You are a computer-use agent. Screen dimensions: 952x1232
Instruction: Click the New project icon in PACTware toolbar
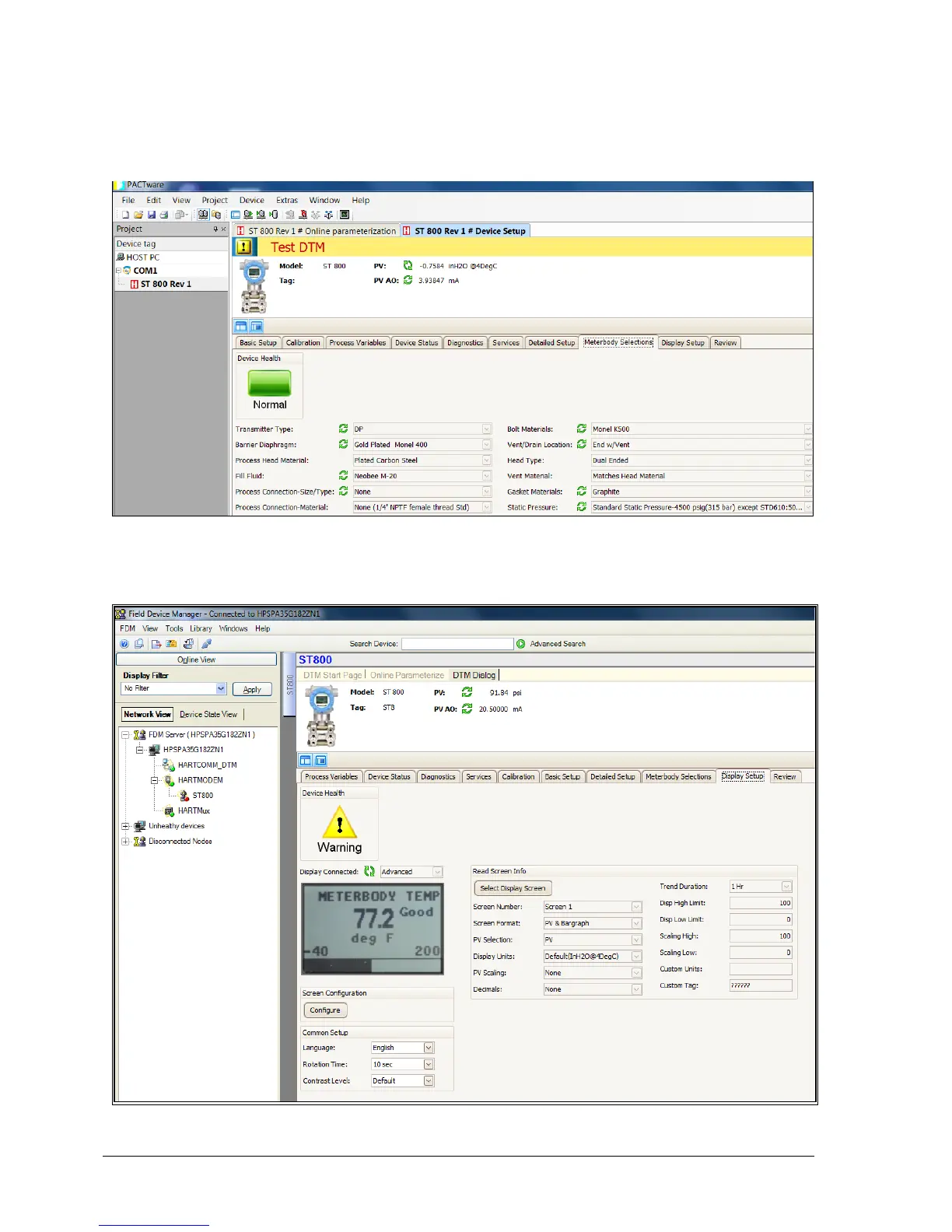(125, 215)
